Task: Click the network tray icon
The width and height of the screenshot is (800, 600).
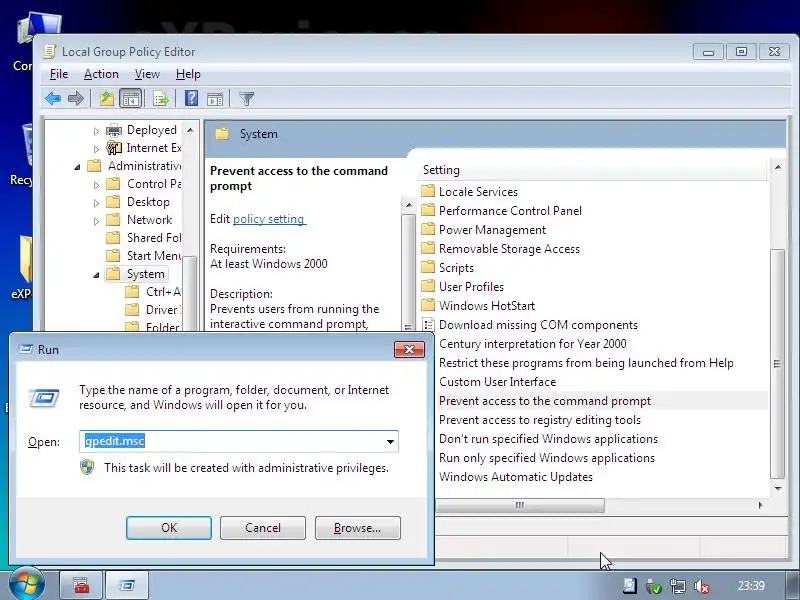Action: point(678,586)
